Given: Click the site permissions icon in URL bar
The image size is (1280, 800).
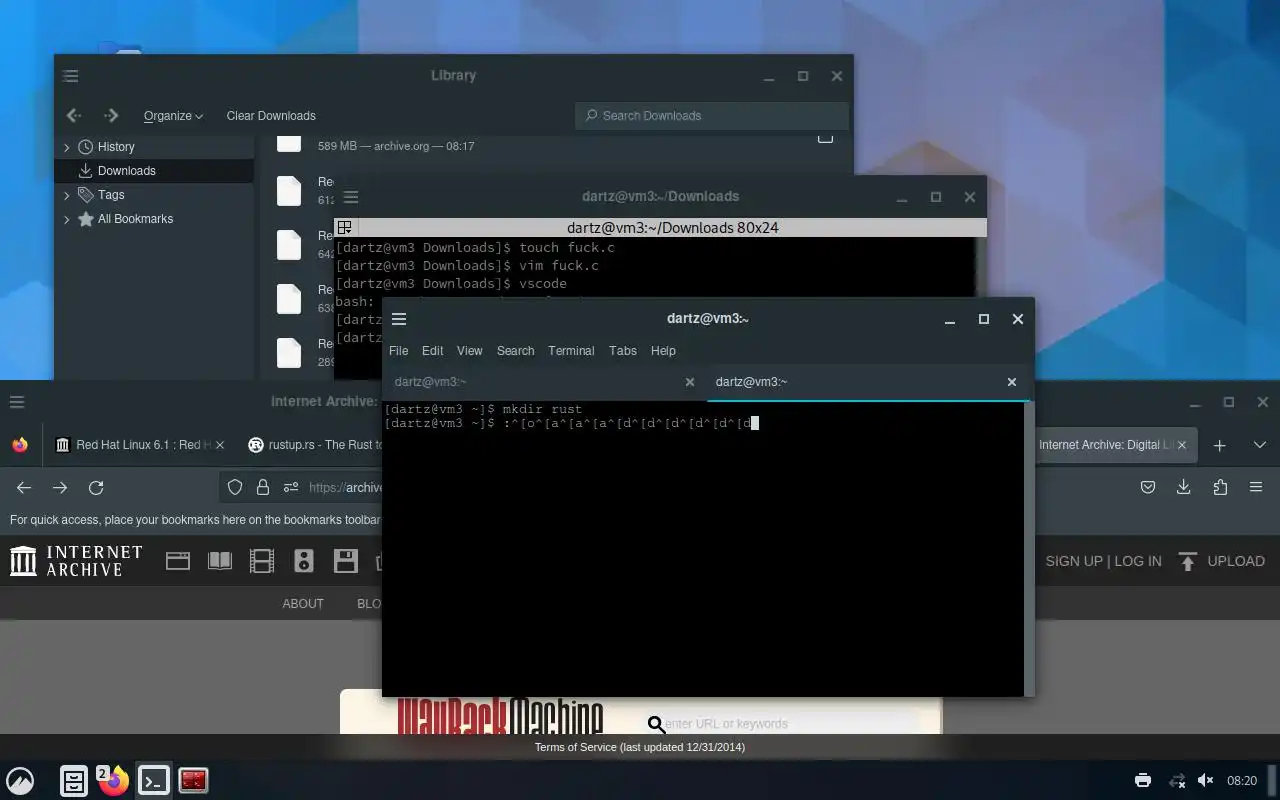Looking at the screenshot, I should click(291, 488).
